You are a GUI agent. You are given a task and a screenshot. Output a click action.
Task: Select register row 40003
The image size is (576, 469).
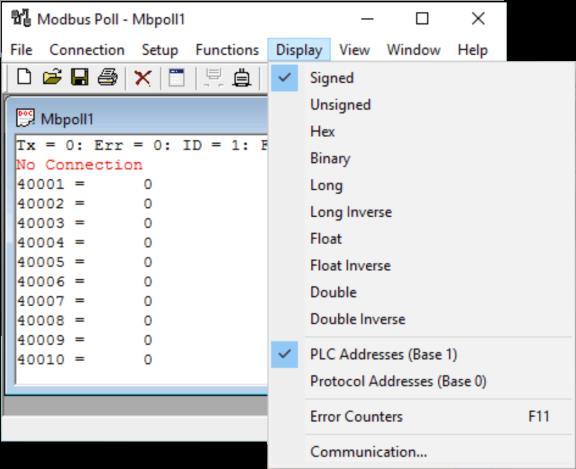[x=84, y=223]
